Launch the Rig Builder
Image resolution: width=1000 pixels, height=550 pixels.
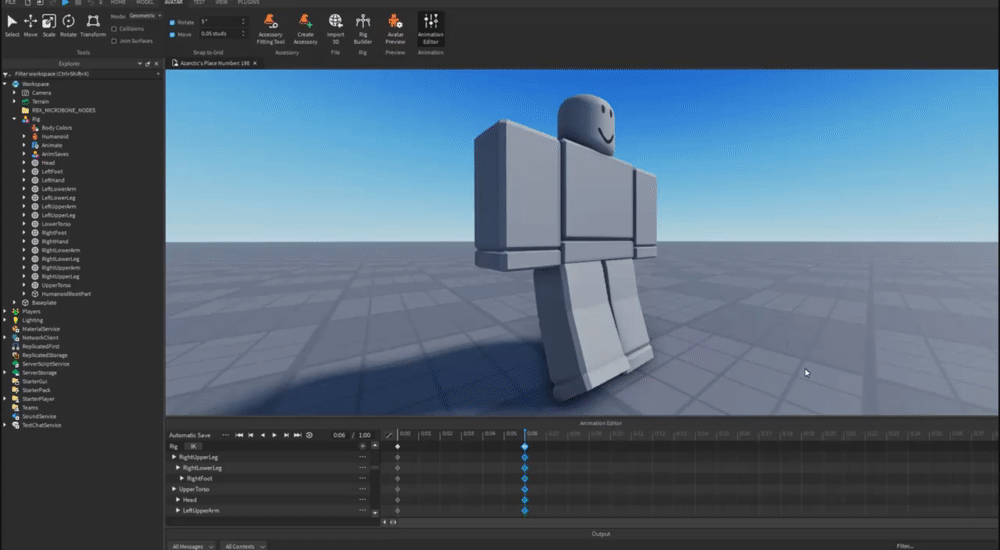click(x=363, y=22)
